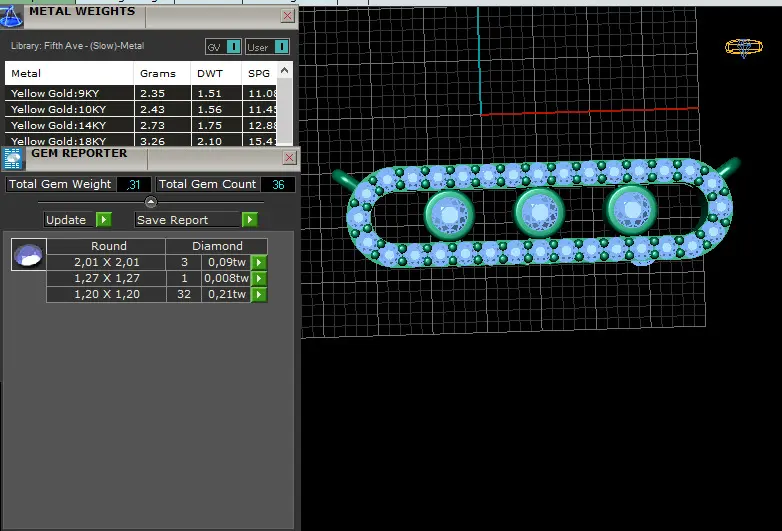Click the 0,21tw weight cell

pos(226,294)
